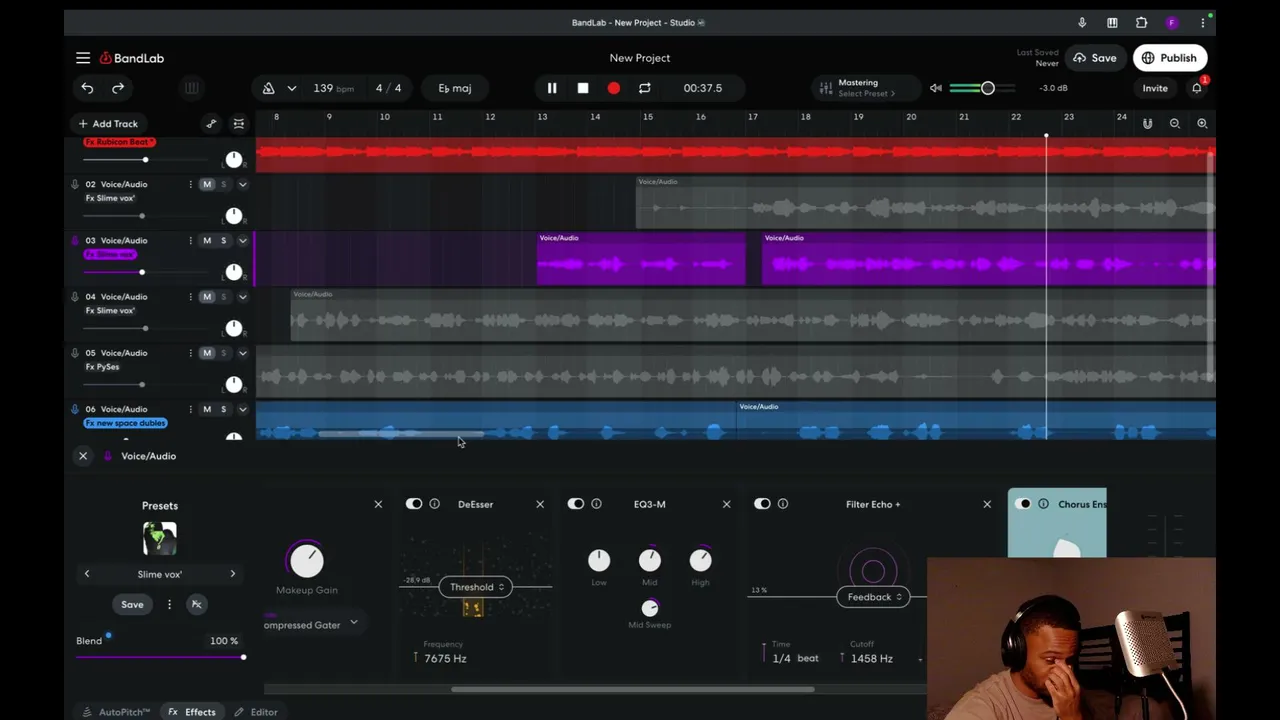Solo track 03 Voice/Audio
The width and height of the screenshot is (1280, 720).
pyautogui.click(x=224, y=240)
